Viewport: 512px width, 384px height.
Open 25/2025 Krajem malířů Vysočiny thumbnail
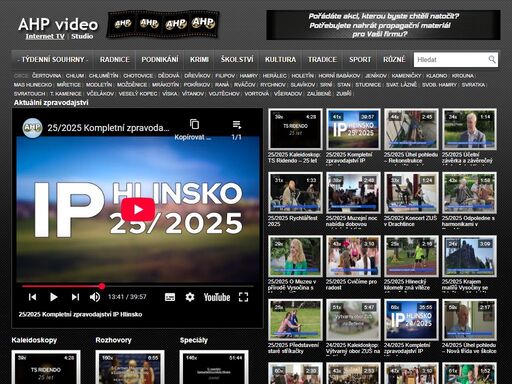pyautogui.click(x=469, y=256)
